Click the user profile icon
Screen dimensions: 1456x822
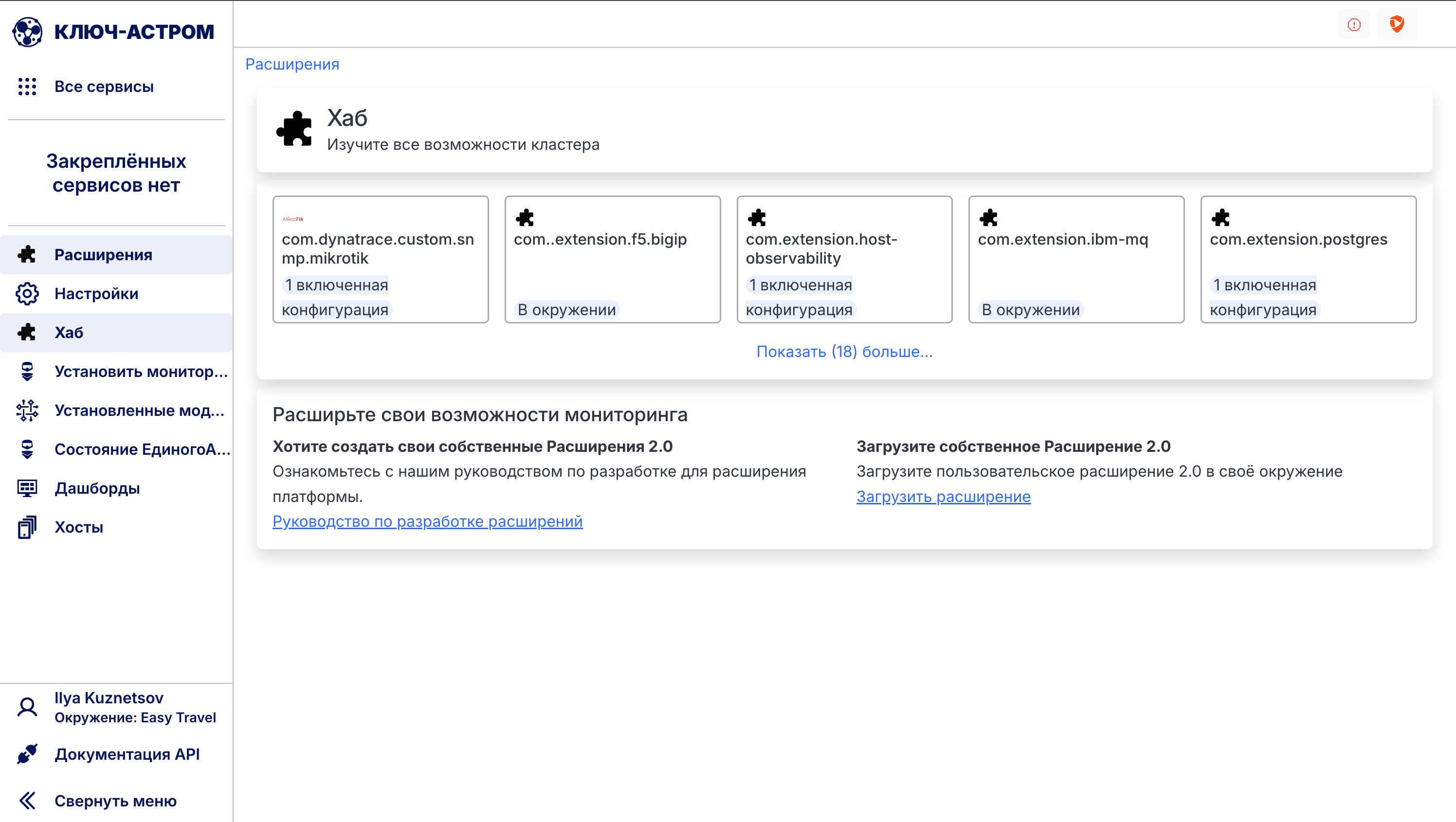[27, 707]
